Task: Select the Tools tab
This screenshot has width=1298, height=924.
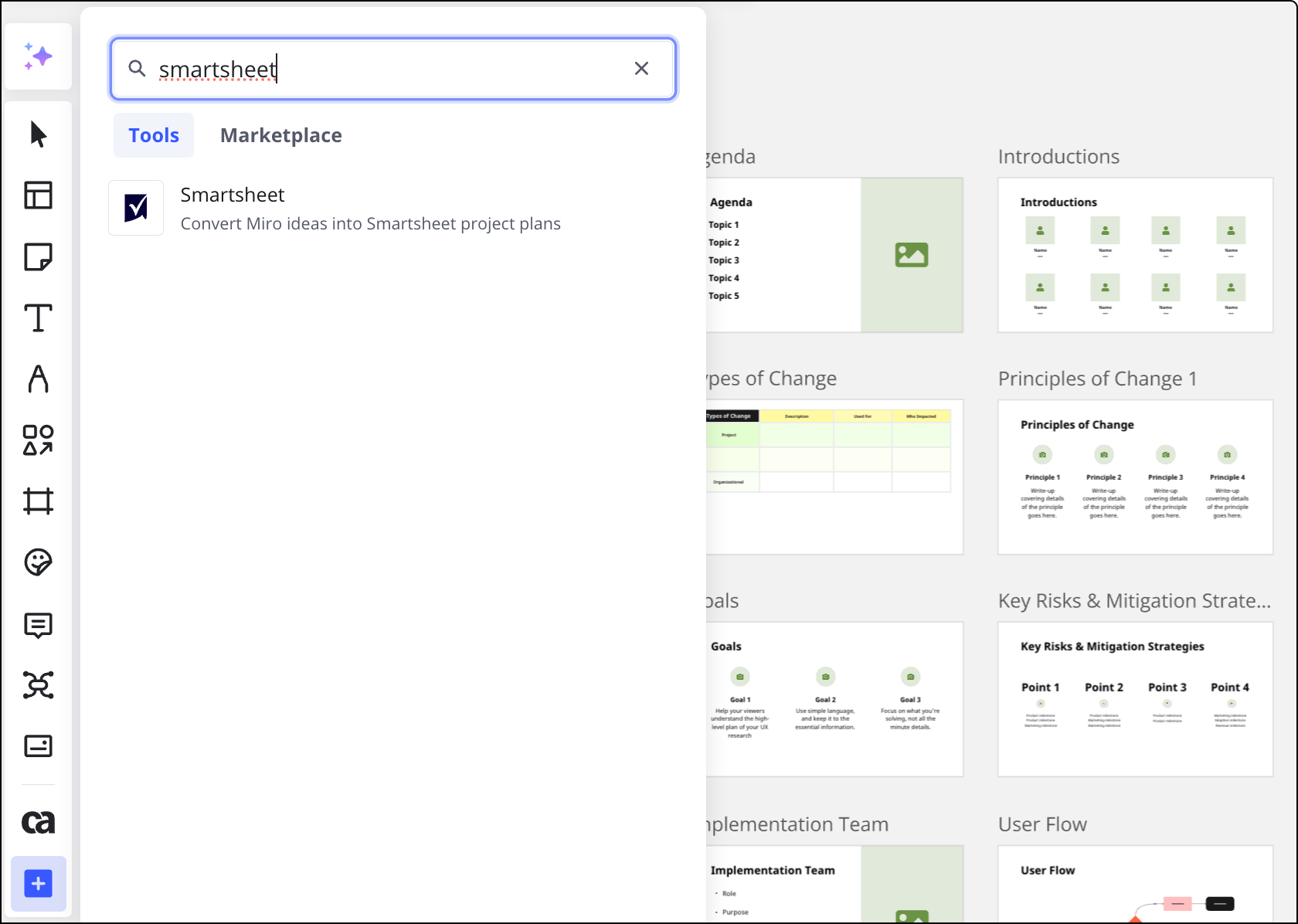Action: coord(154,135)
